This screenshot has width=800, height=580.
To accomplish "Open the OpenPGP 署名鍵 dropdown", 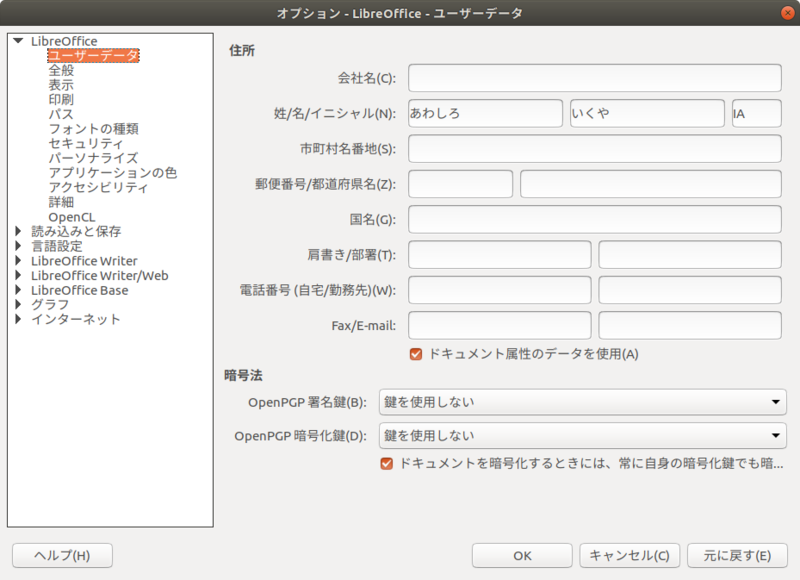I will (x=582, y=402).
